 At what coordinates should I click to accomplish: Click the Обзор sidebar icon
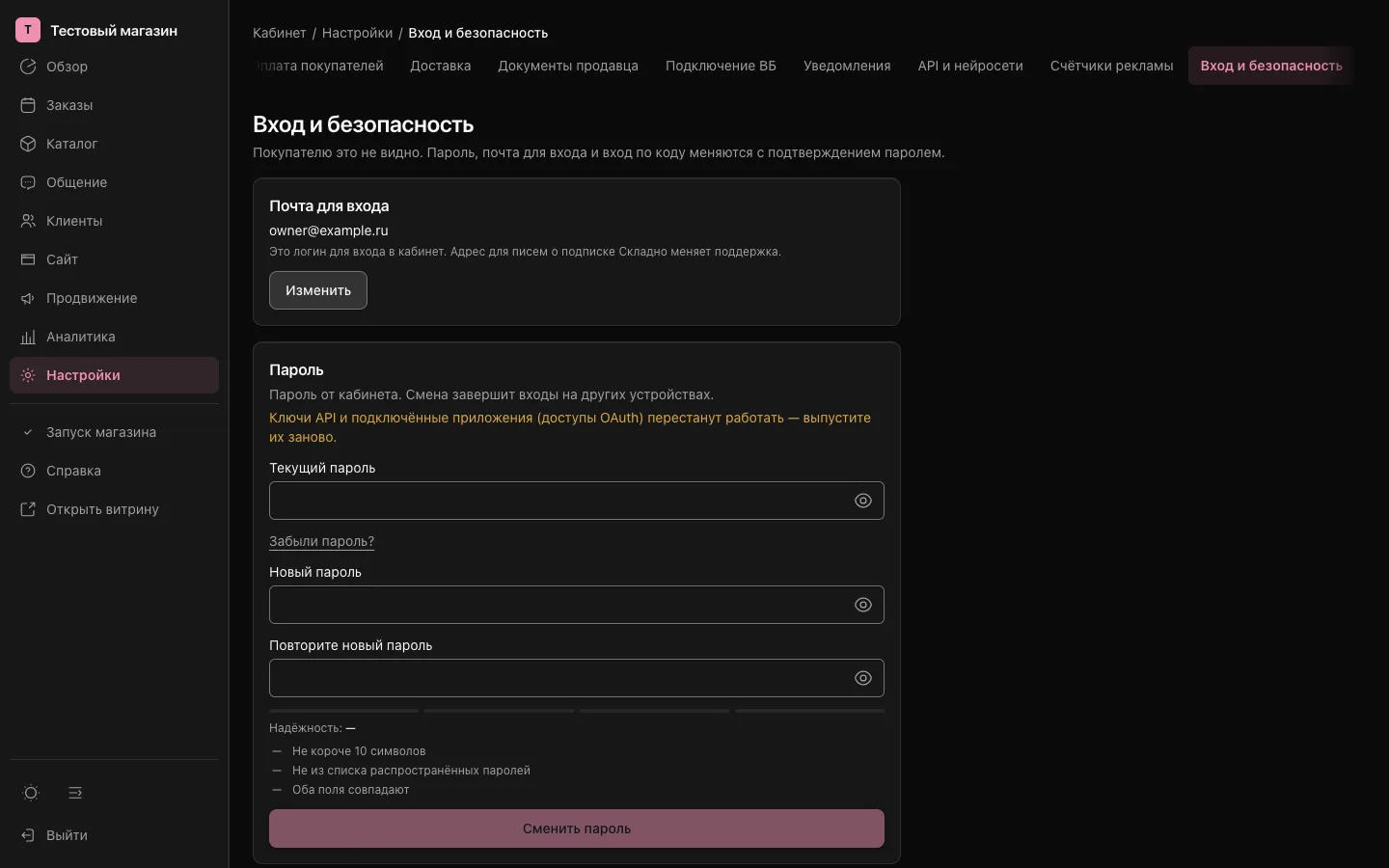[x=28, y=67]
